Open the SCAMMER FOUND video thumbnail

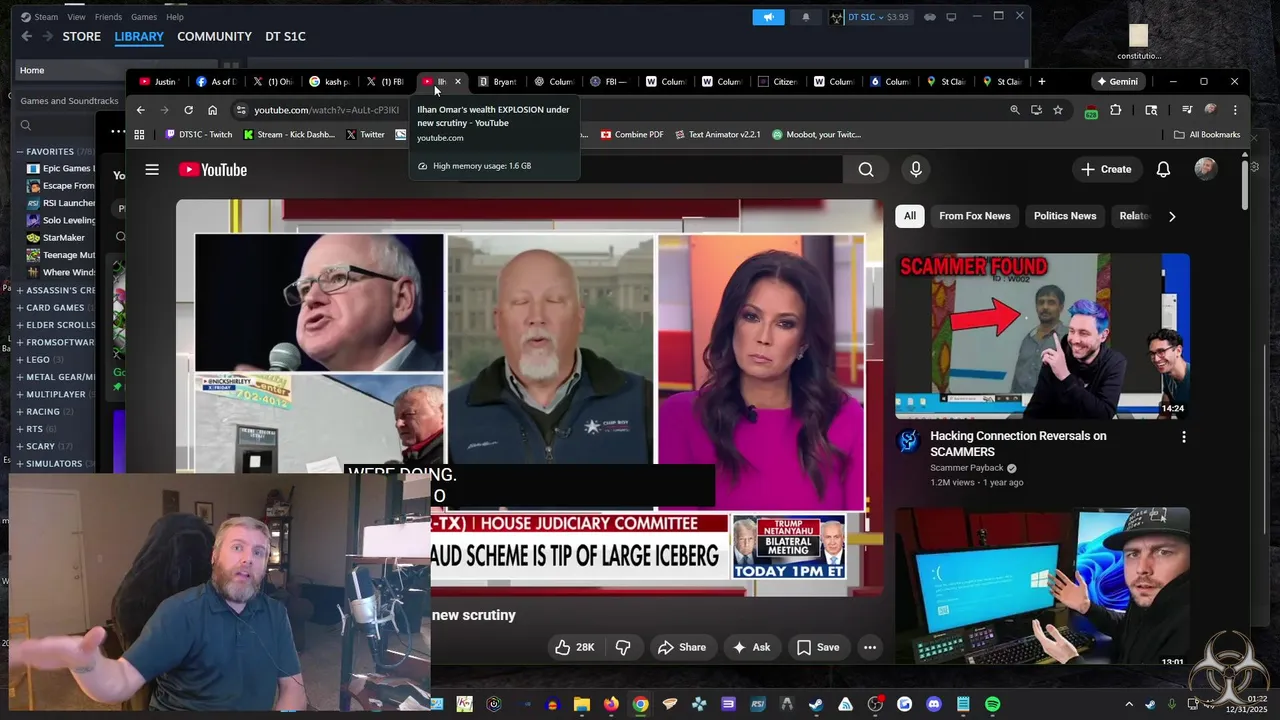pos(1042,336)
